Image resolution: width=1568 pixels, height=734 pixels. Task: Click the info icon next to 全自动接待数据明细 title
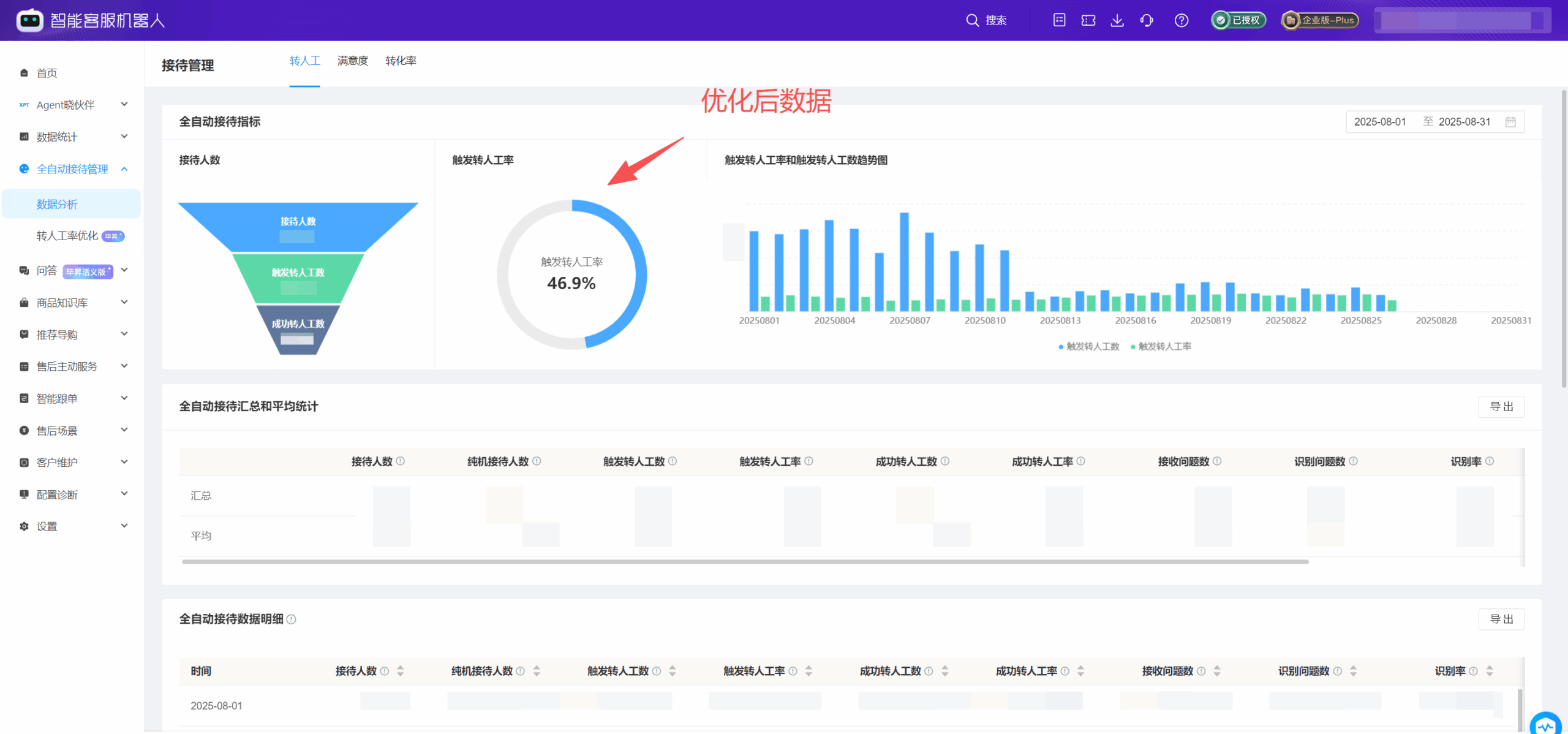coord(292,619)
